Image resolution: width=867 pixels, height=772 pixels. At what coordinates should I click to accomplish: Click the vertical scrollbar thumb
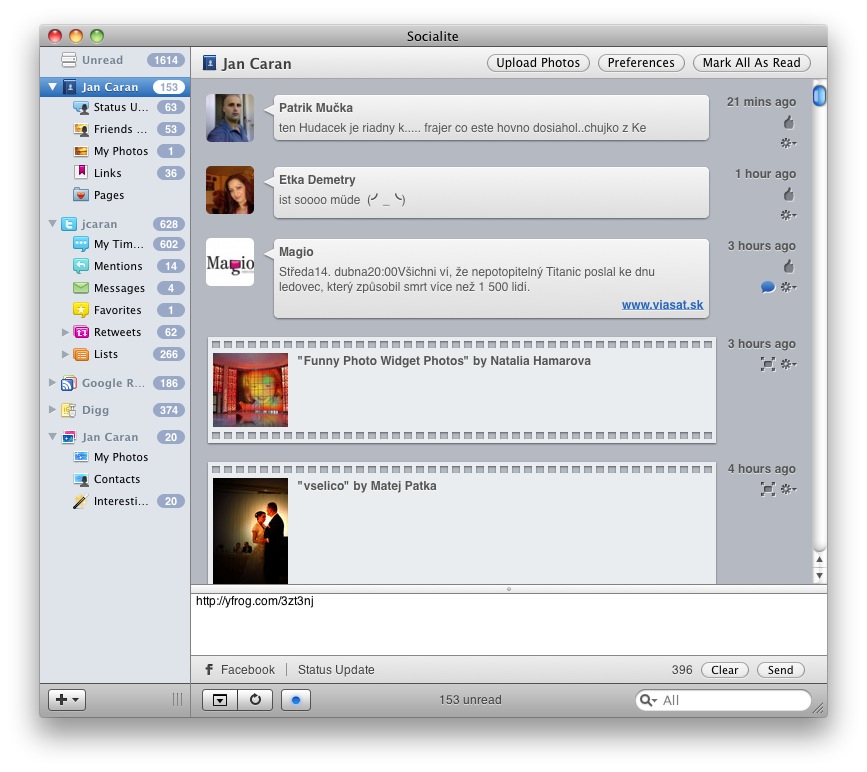point(819,94)
